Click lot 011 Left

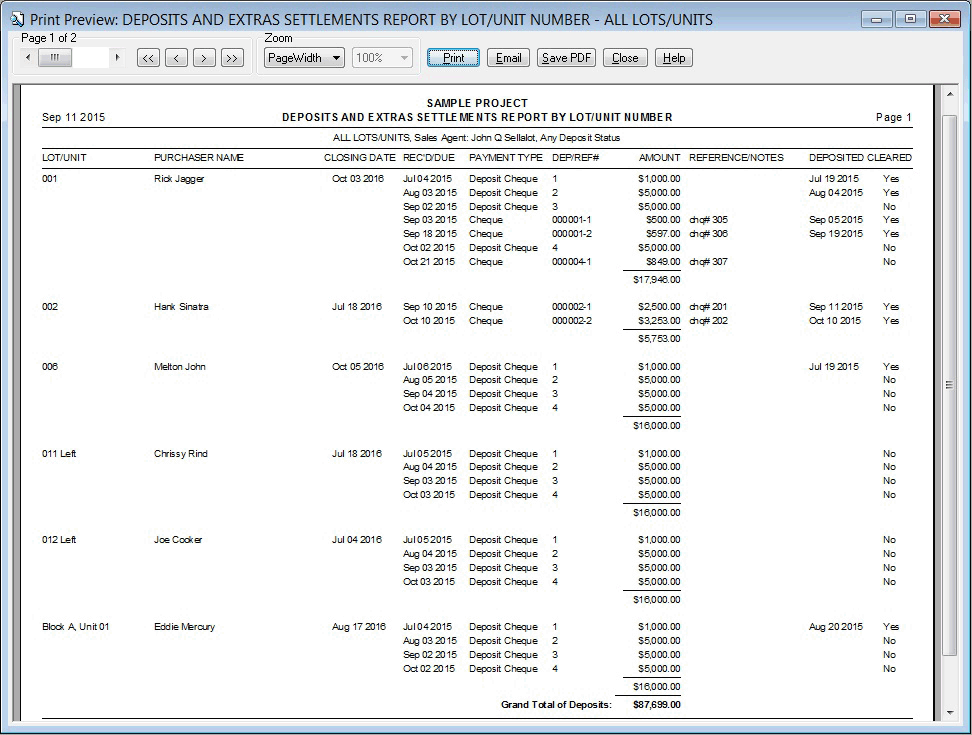point(59,454)
